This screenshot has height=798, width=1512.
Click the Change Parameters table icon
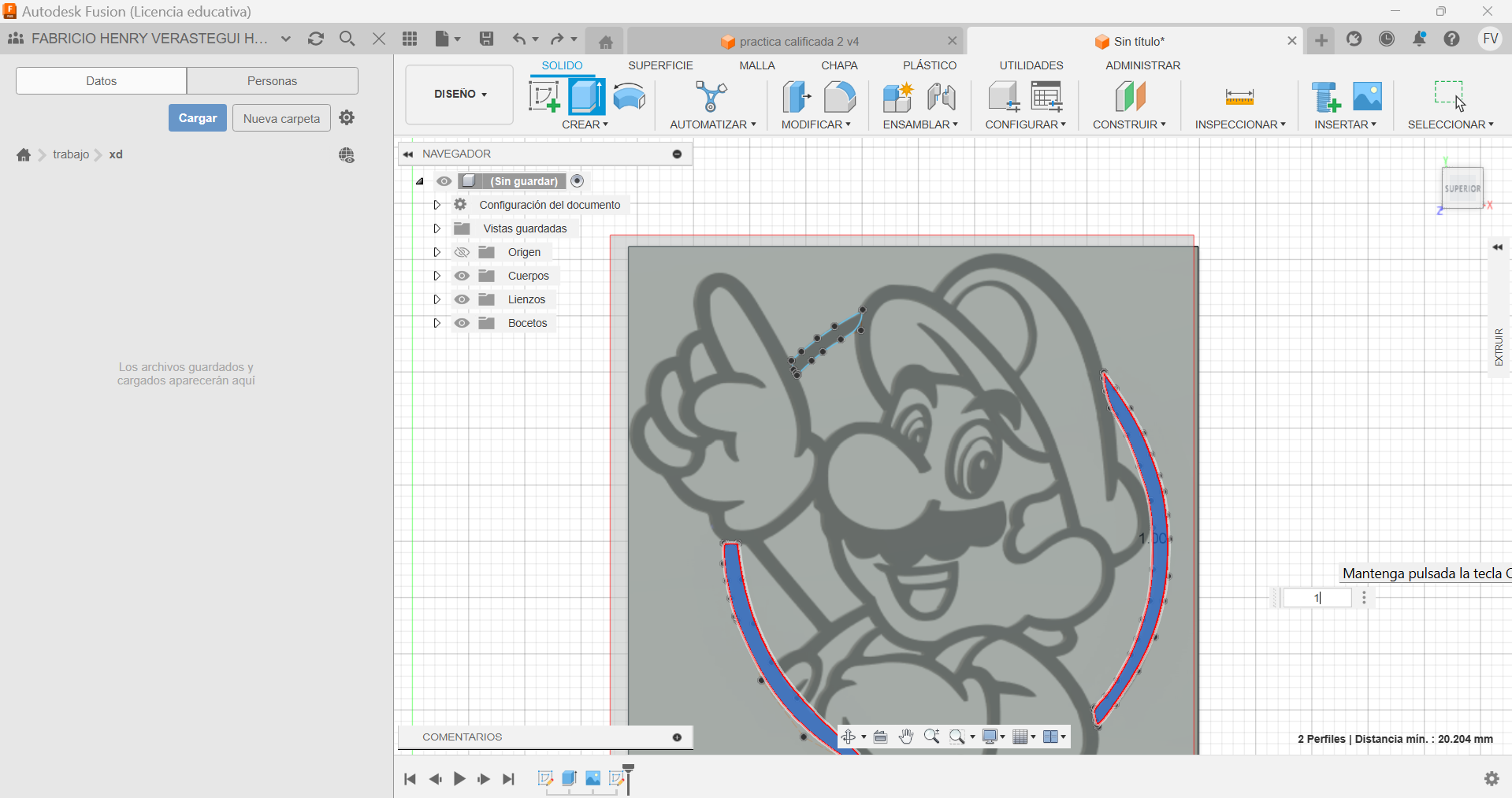coord(1047,97)
